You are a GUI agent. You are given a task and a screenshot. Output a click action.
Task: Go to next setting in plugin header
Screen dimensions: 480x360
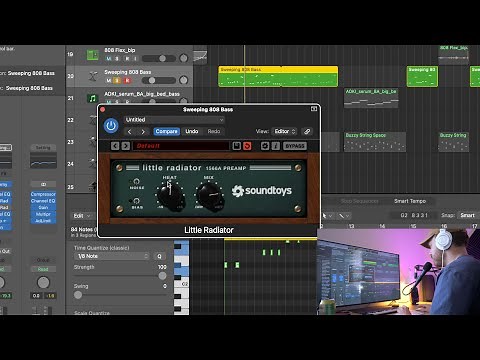click(143, 131)
